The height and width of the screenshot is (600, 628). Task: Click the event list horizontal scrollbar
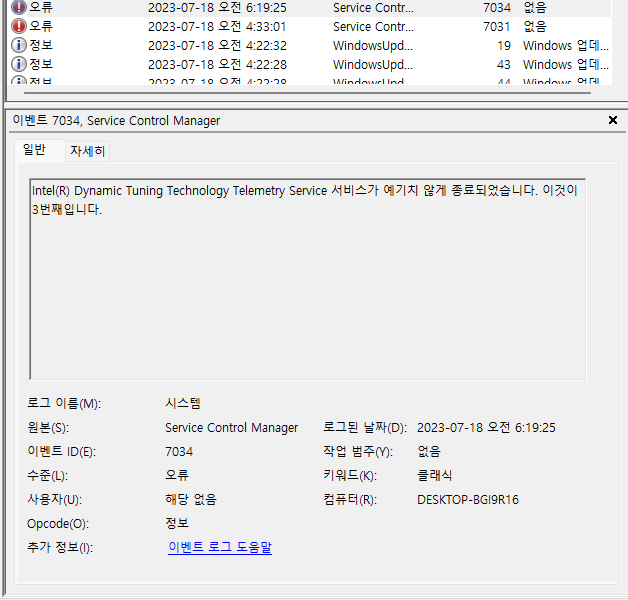pyautogui.click(x=307, y=93)
